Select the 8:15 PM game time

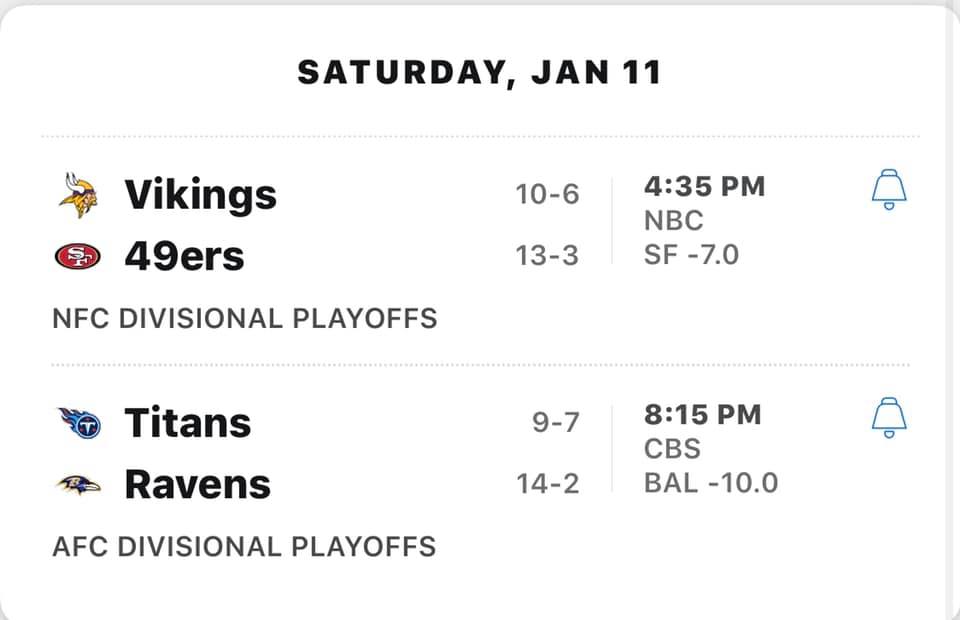coord(703,415)
